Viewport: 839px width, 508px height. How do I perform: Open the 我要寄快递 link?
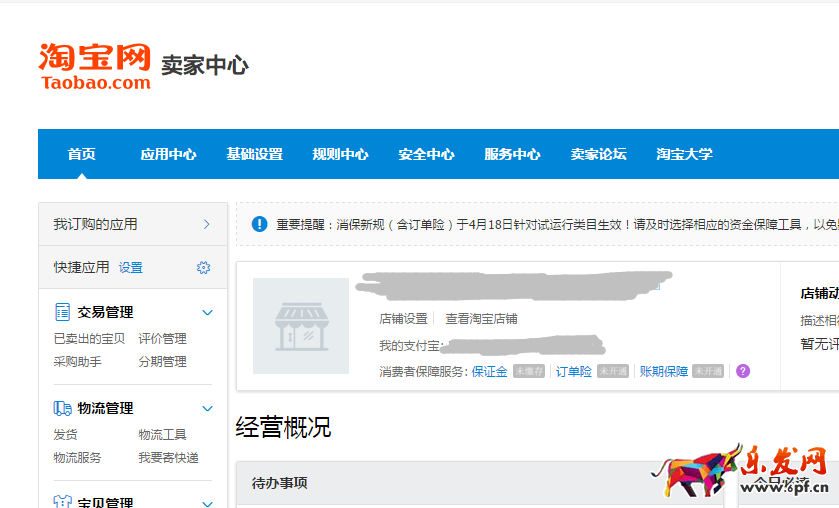[x=168, y=457]
